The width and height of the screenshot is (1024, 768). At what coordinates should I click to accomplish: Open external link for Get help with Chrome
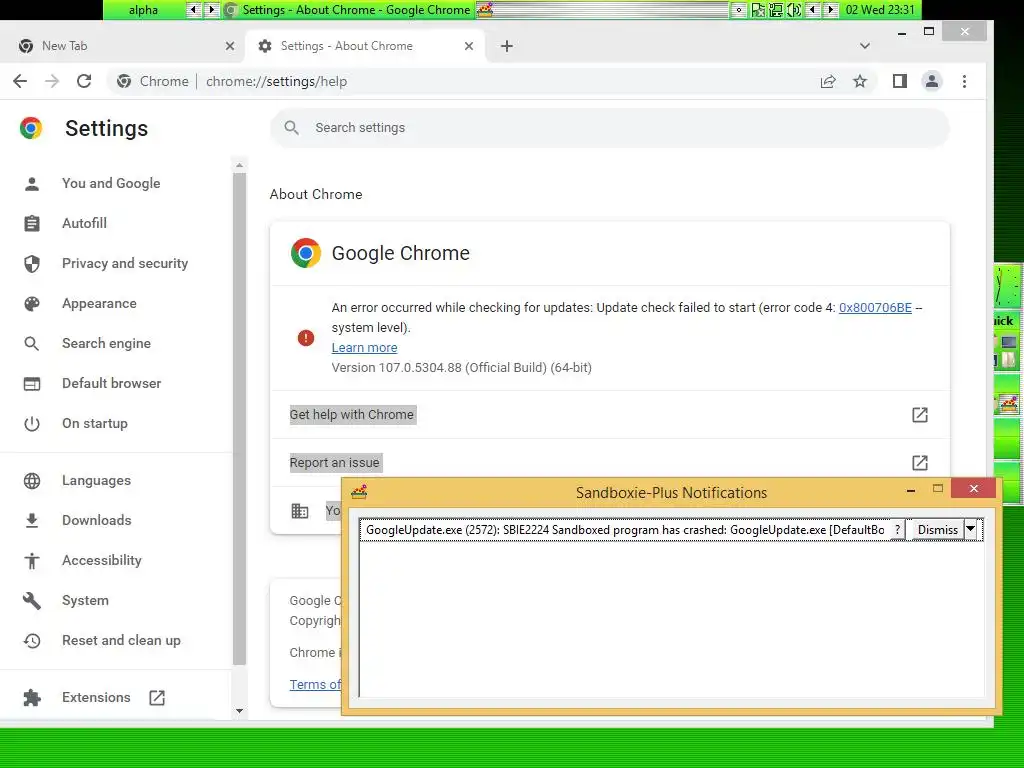click(x=920, y=415)
